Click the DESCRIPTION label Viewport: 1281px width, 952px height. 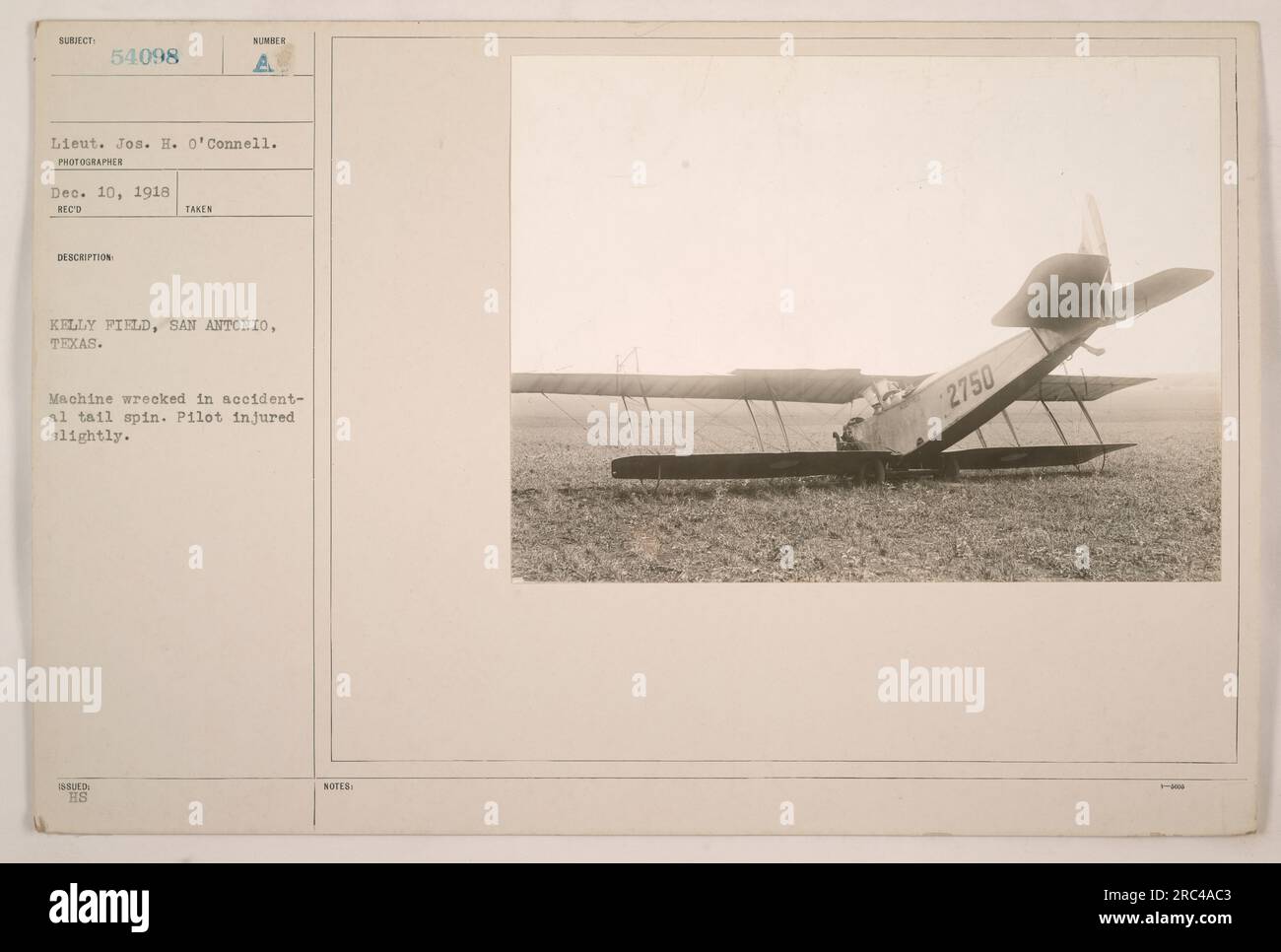tap(88, 257)
